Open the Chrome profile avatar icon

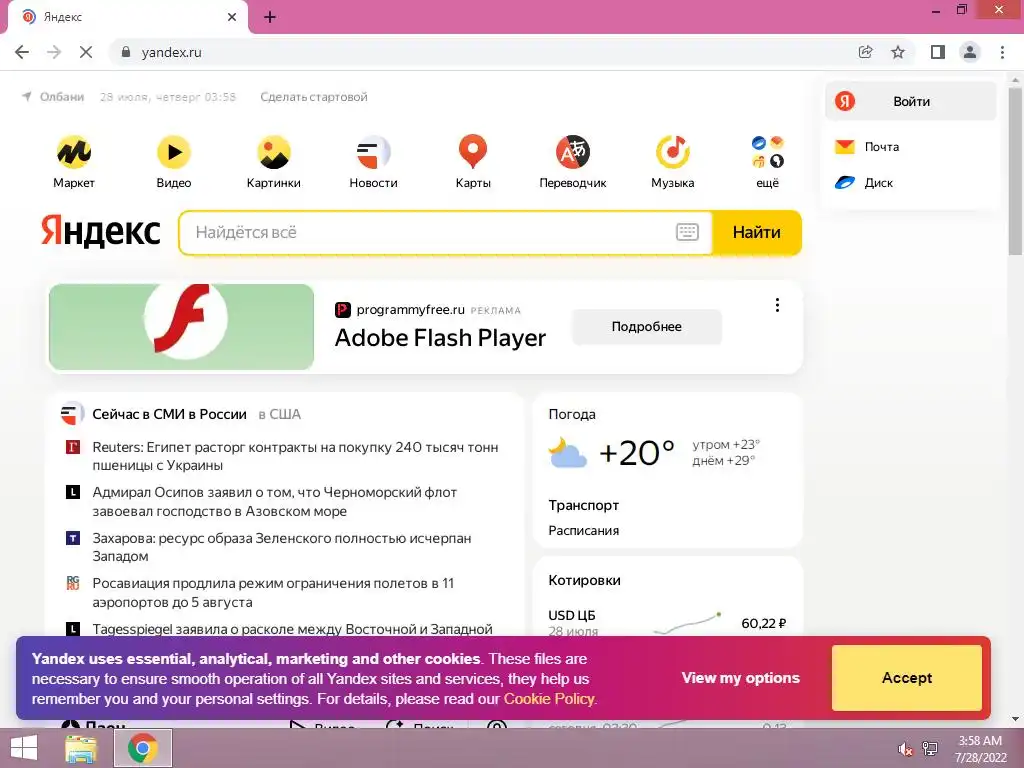(x=970, y=52)
